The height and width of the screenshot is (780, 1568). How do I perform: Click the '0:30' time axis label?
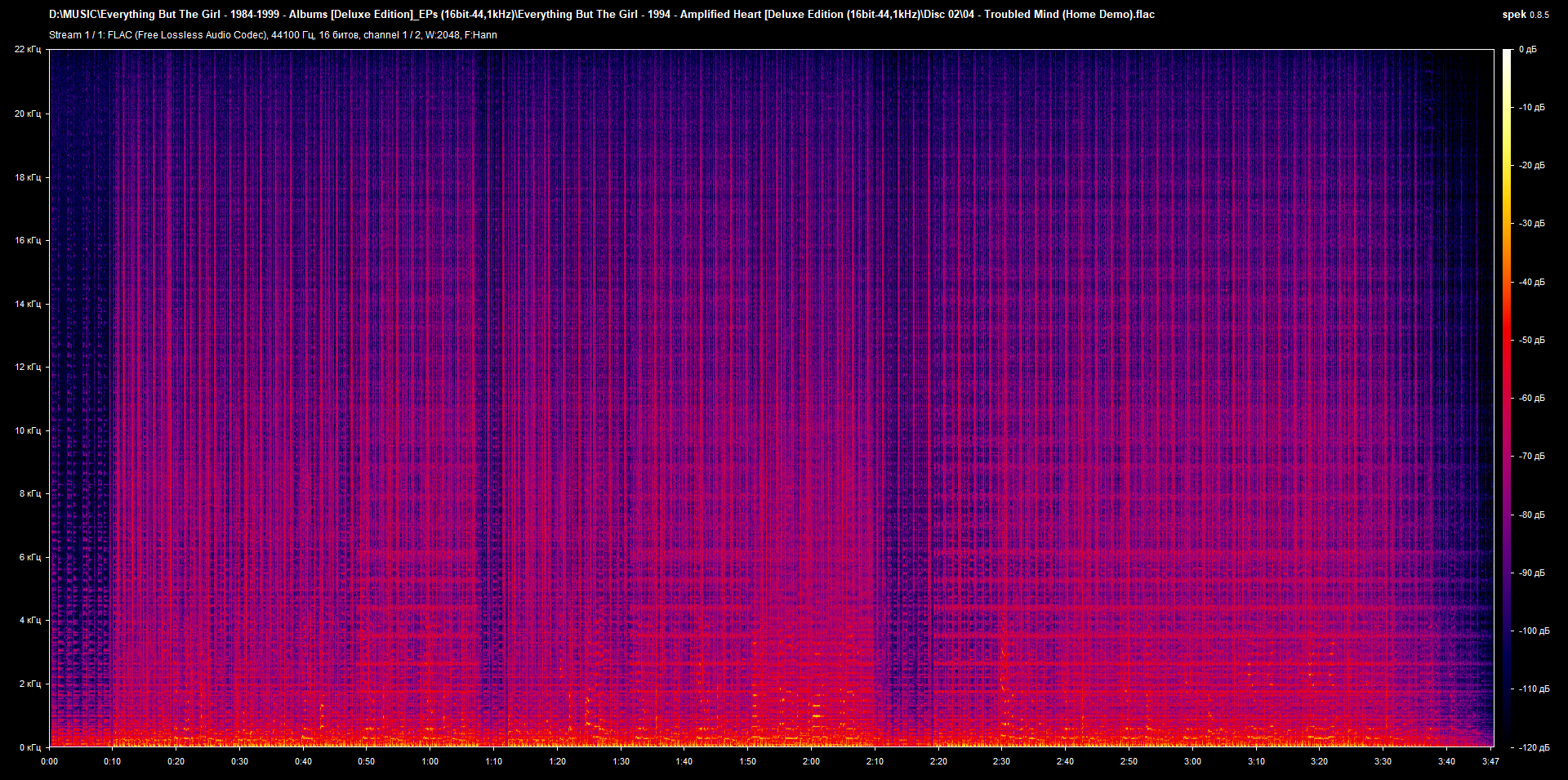point(239,761)
